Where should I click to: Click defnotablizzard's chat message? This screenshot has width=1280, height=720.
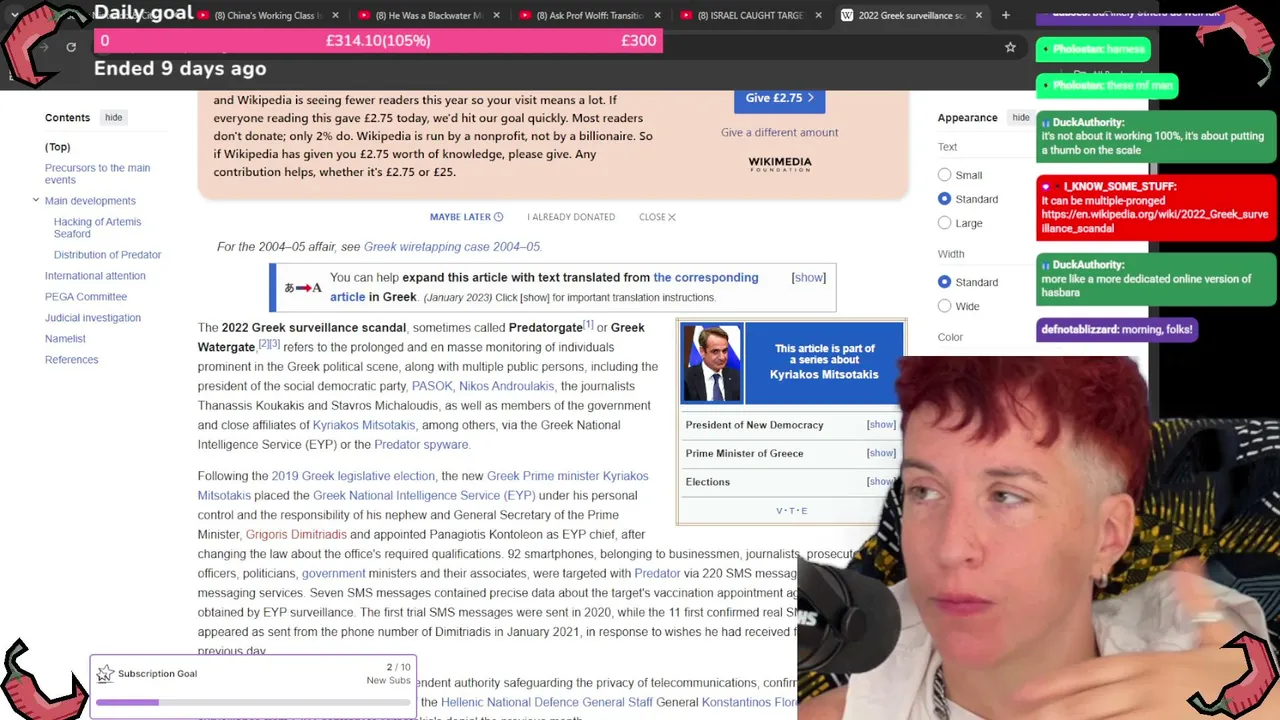[1116, 329]
